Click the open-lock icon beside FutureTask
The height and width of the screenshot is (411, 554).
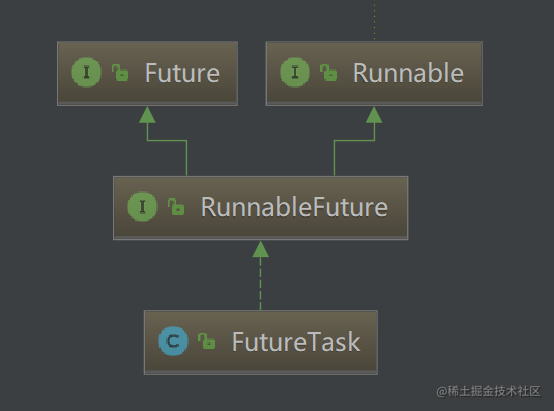point(207,341)
